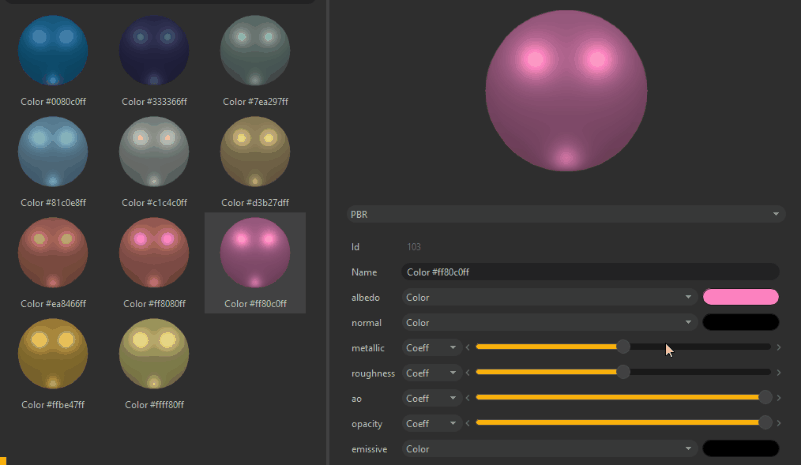Open the albedo Color type dropdown

click(549, 297)
